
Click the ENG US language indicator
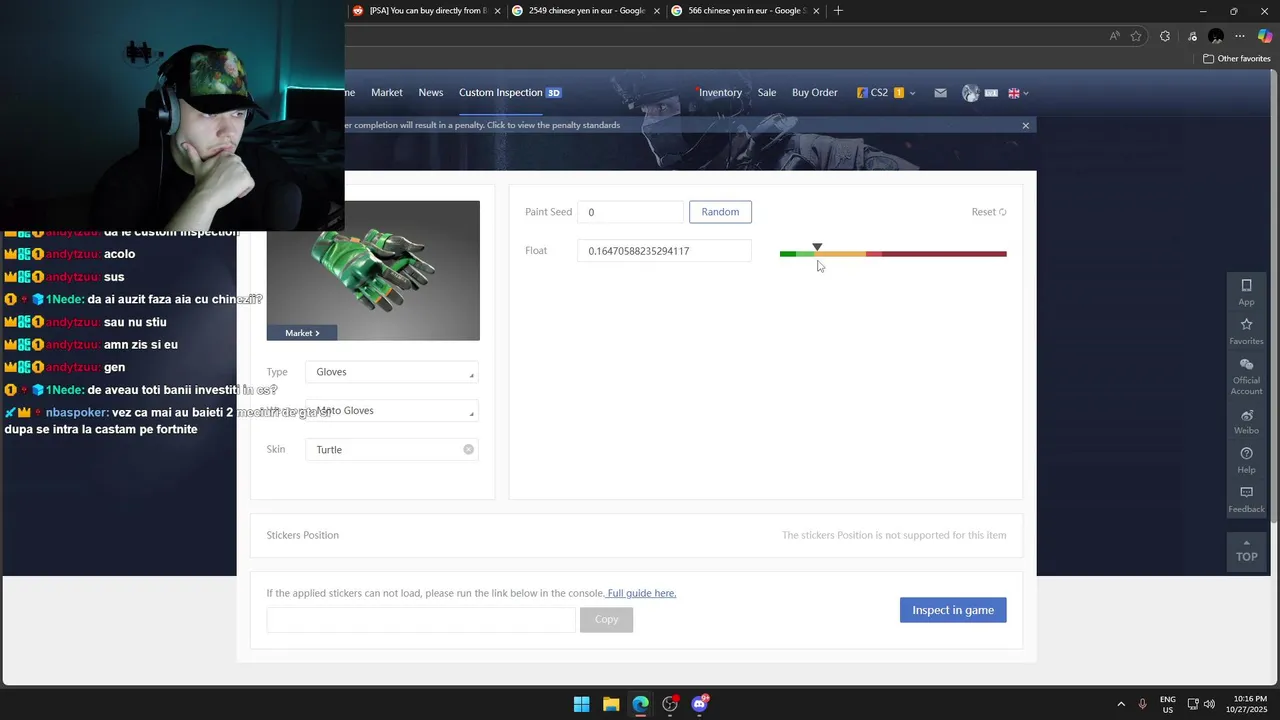[1168, 704]
